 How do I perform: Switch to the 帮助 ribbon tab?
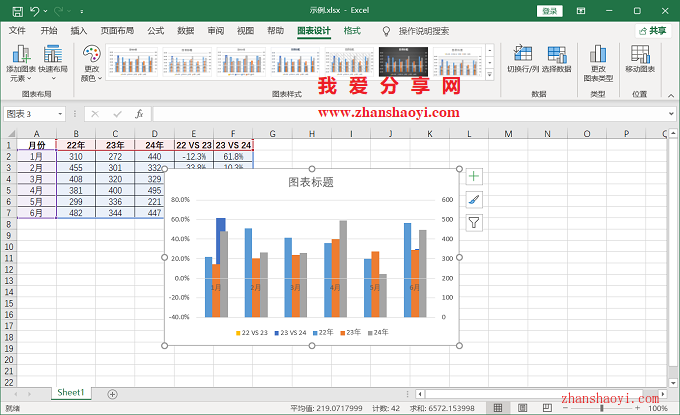pos(275,30)
